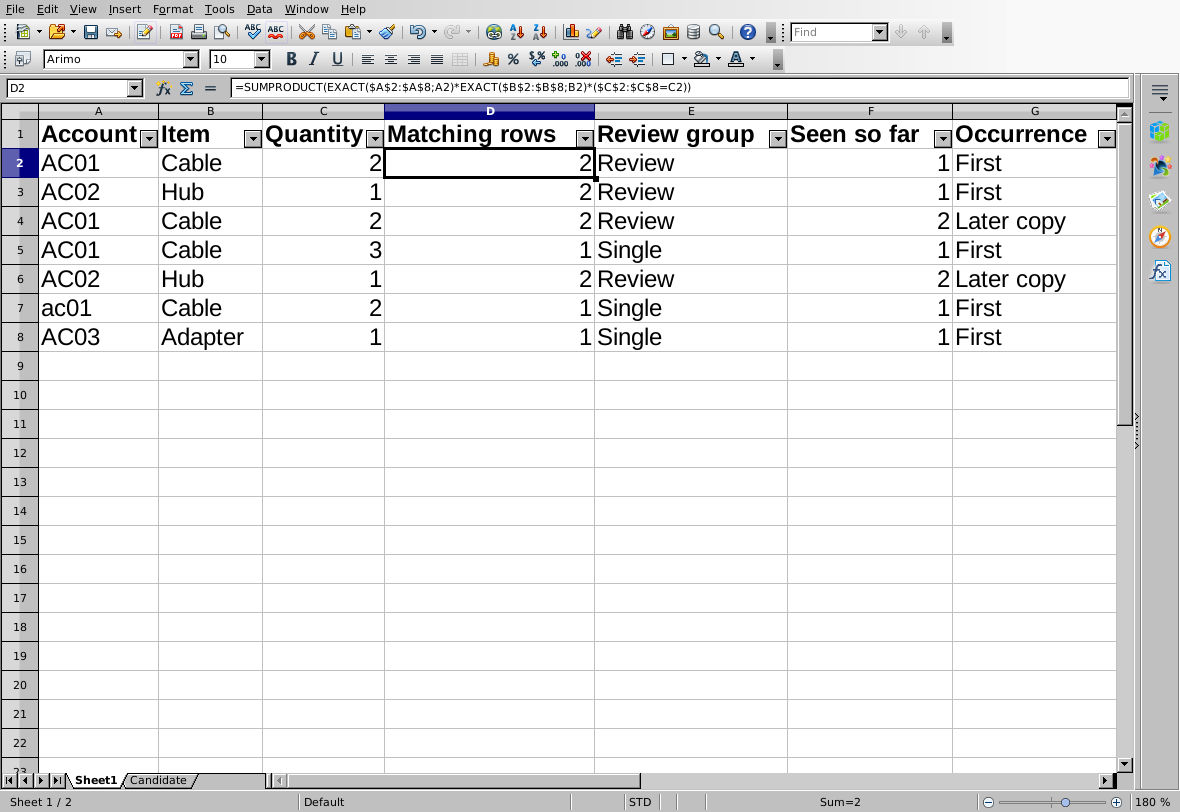The width and height of the screenshot is (1180, 812).
Task: Insert a hyperlink
Action: pos(494,32)
